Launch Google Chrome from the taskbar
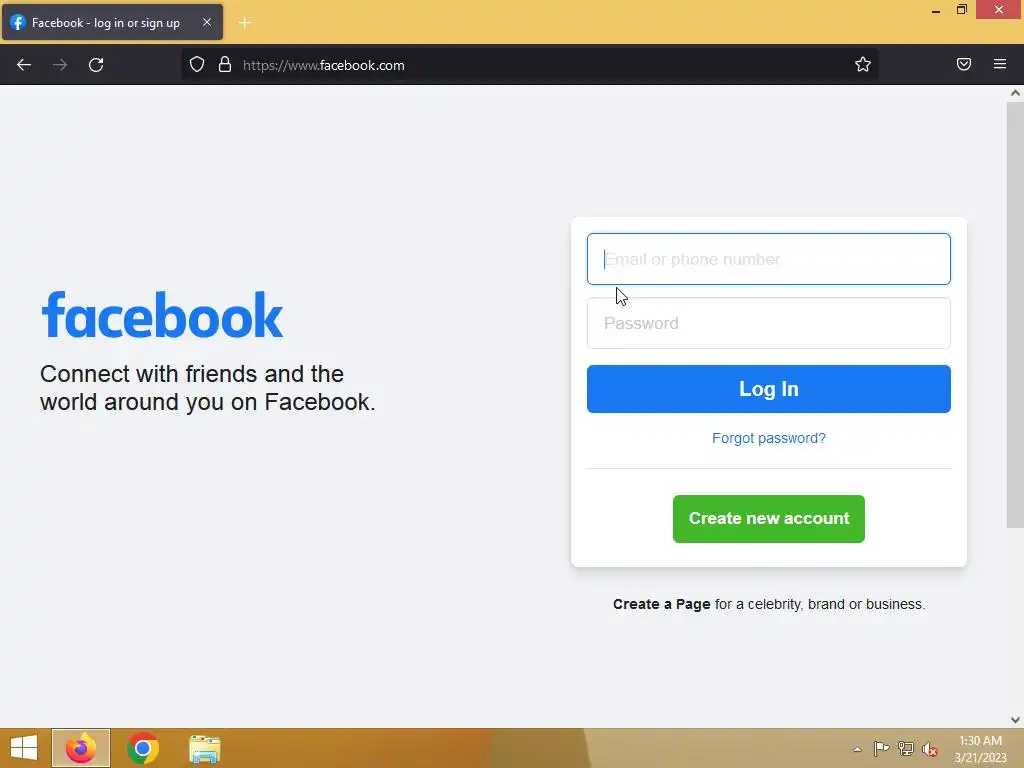 coord(142,748)
